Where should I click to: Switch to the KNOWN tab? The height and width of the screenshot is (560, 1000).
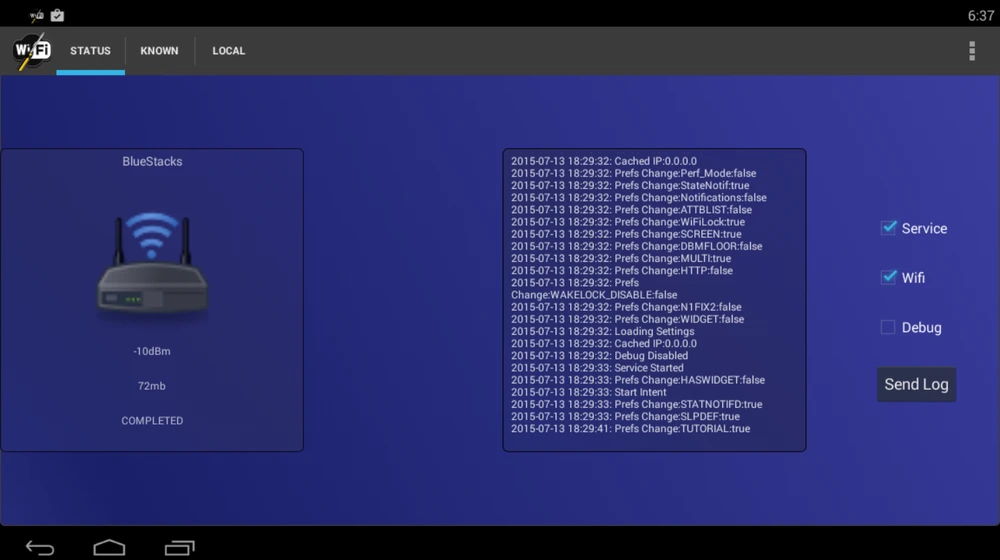159,51
